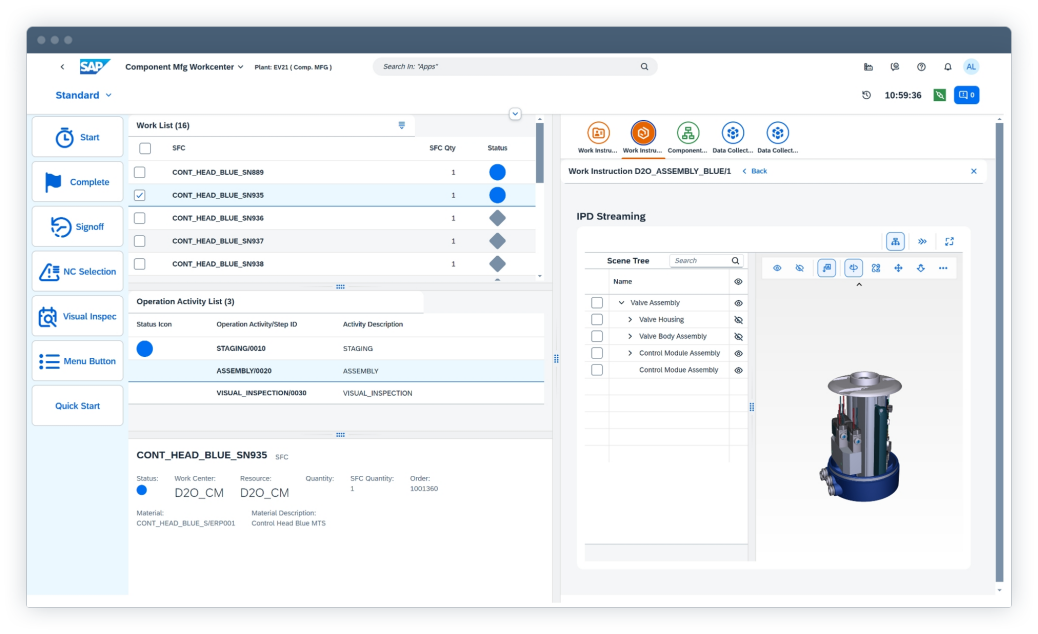The width and height of the screenshot is (1038, 634).
Task: Click the status indicator circle for SN935
Action: (x=497, y=195)
